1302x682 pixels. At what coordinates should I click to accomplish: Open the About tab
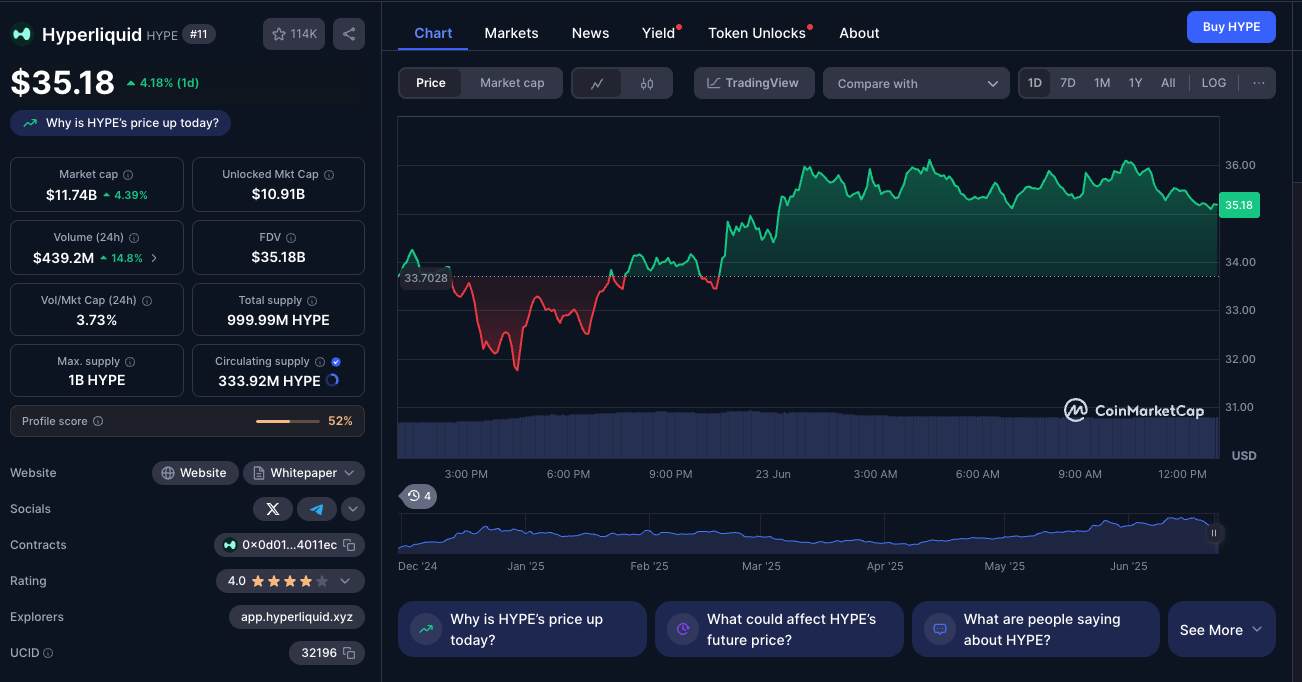point(859,33)
